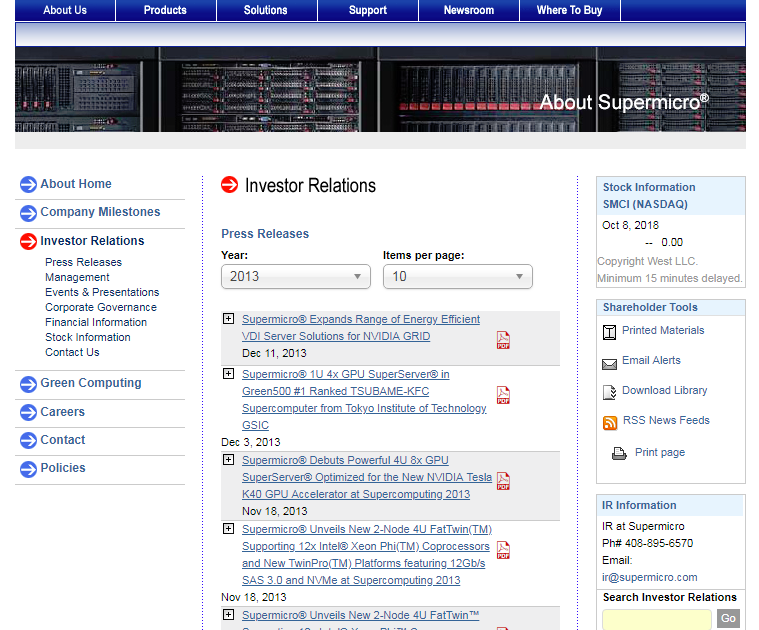759x630 pixels.
Task: Click ir@supermicro.com email link
Action: (650, 577)
